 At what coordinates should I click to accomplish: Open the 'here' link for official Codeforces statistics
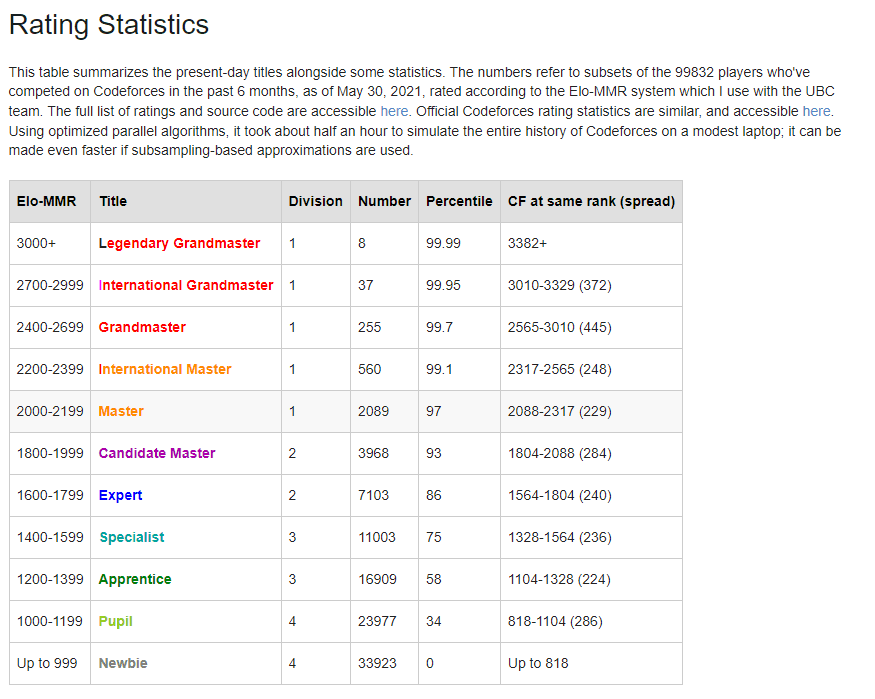click(816, 111)
